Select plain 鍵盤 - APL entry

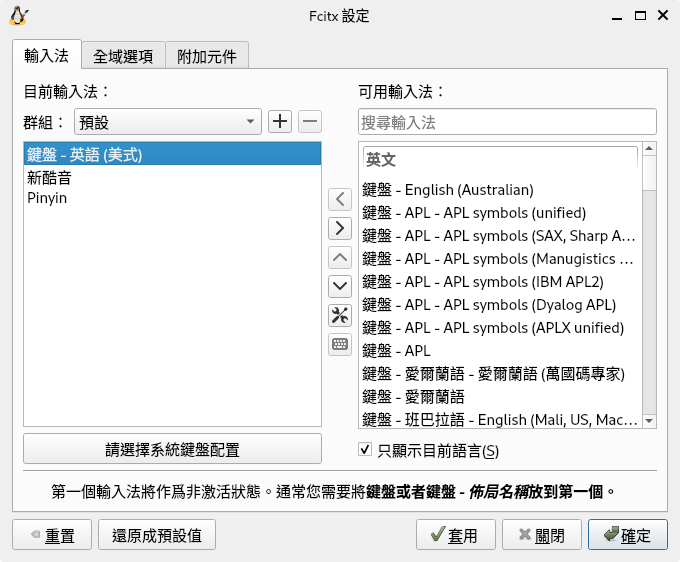coord(500,351)
